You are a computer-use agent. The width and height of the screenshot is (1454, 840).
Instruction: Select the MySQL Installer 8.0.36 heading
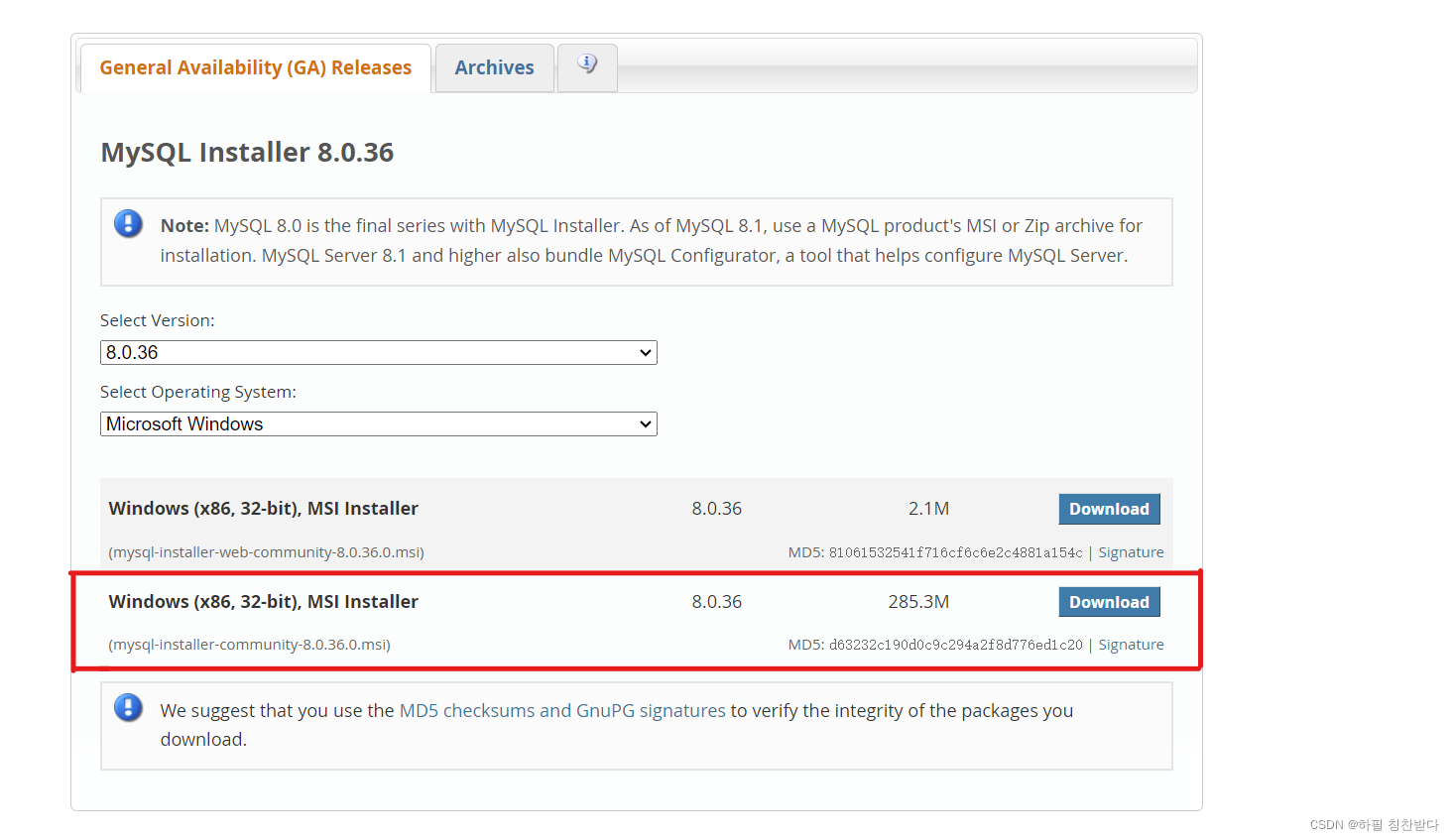(247, 152)
